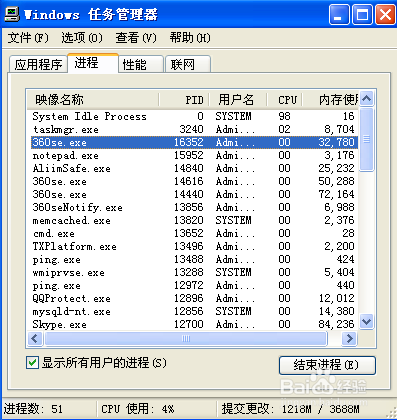This screenshot has width=397, height=420.
Task: Sort by 内存使用 column header
Action: 330,99
